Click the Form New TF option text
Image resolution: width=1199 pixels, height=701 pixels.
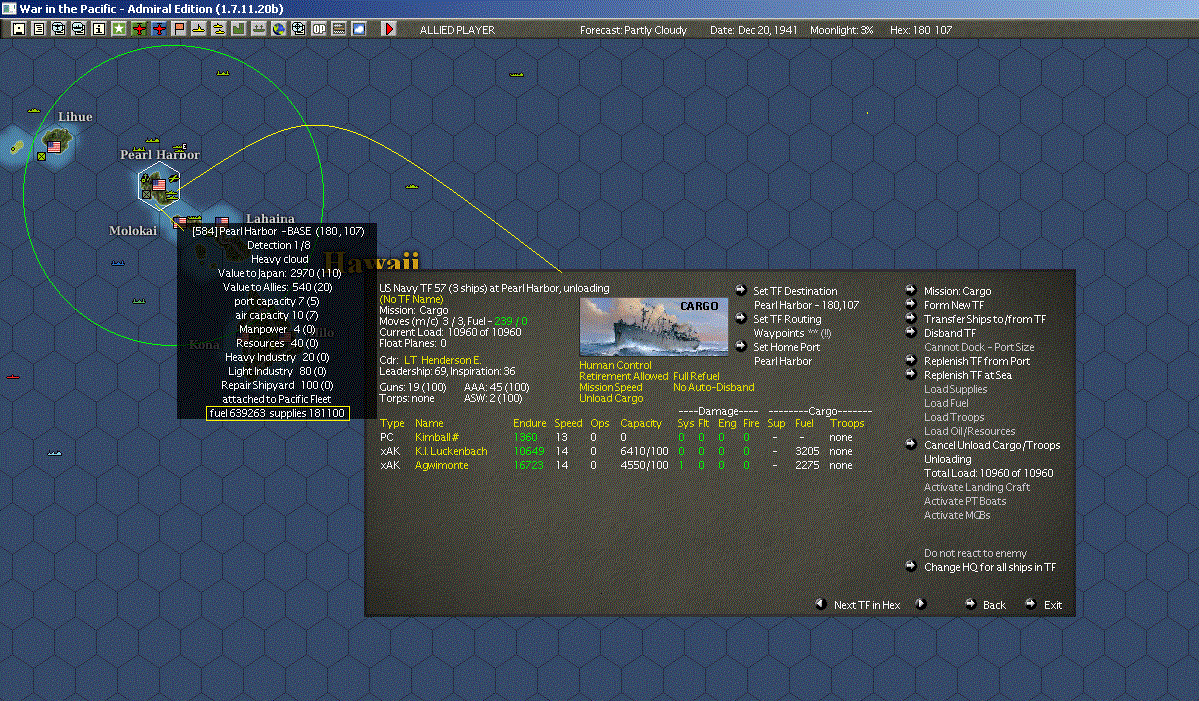tap(954, 305)
